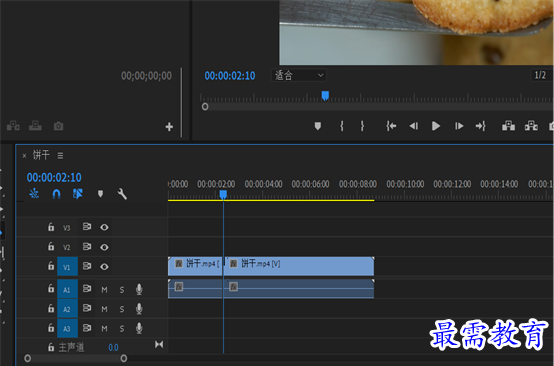Toggle lock on track V2

(x=51, y=246)
